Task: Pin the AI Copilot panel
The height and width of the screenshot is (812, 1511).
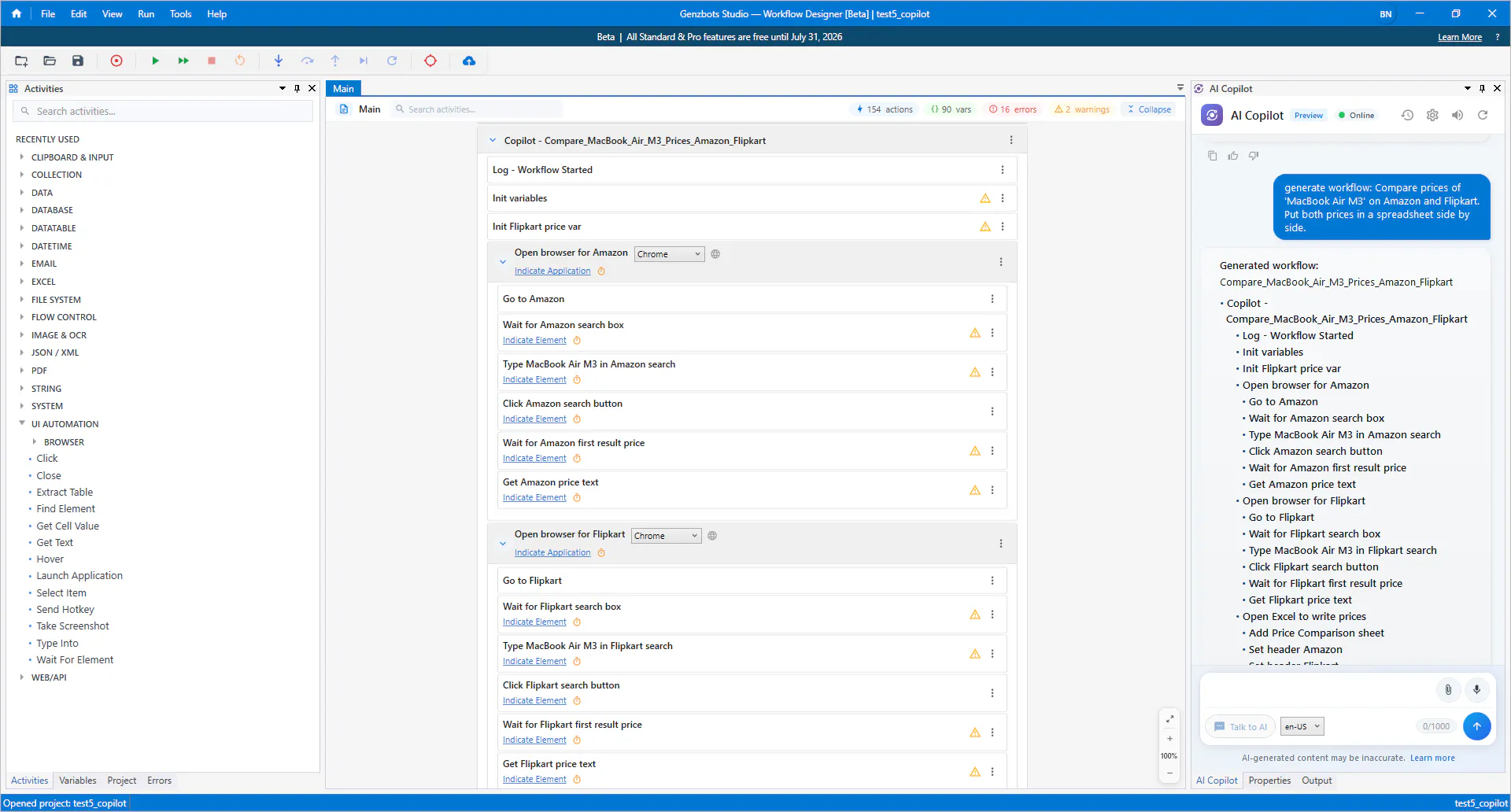Action: tap(1482, 89)
